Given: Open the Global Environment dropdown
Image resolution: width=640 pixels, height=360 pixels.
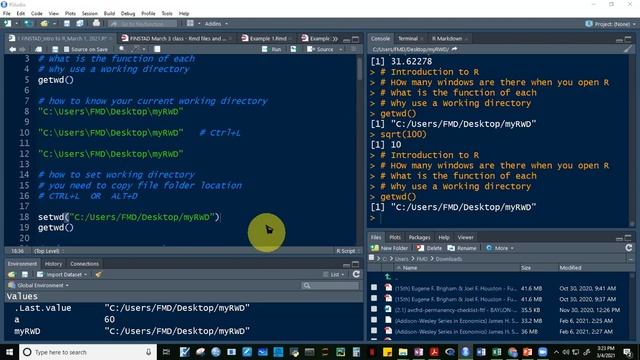Looking at the screenshot, I should coord(39,285).
